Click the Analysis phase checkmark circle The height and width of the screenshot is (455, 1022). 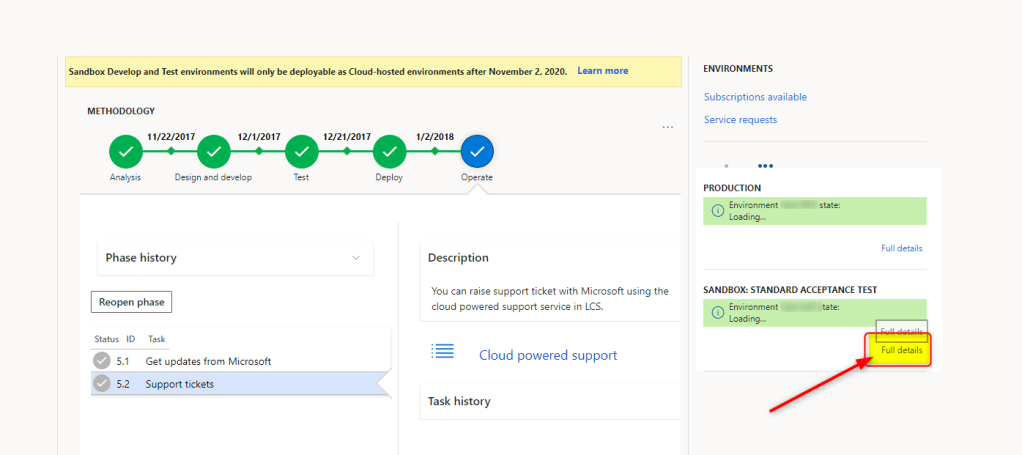click(x=125, y=152)
